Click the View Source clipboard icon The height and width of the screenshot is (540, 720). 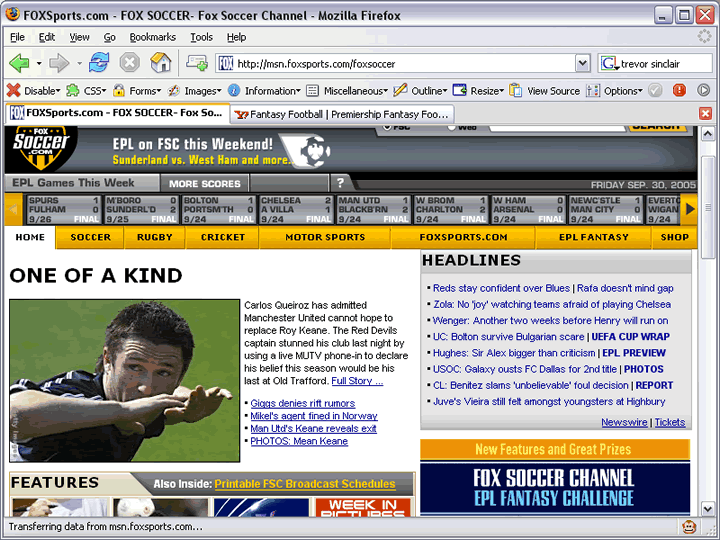(516, 90)
